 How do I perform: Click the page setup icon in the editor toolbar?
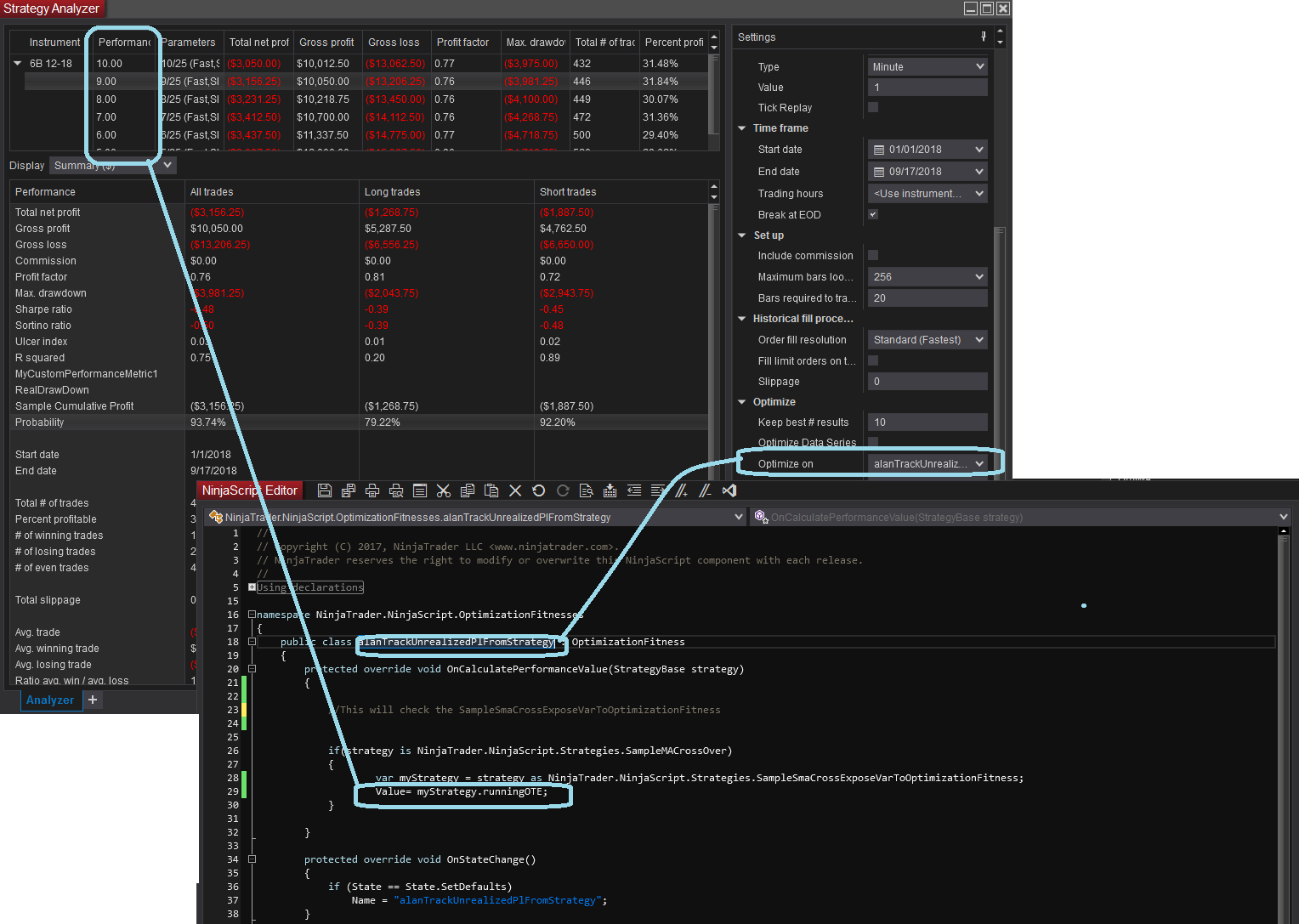(x=420, y=490)
